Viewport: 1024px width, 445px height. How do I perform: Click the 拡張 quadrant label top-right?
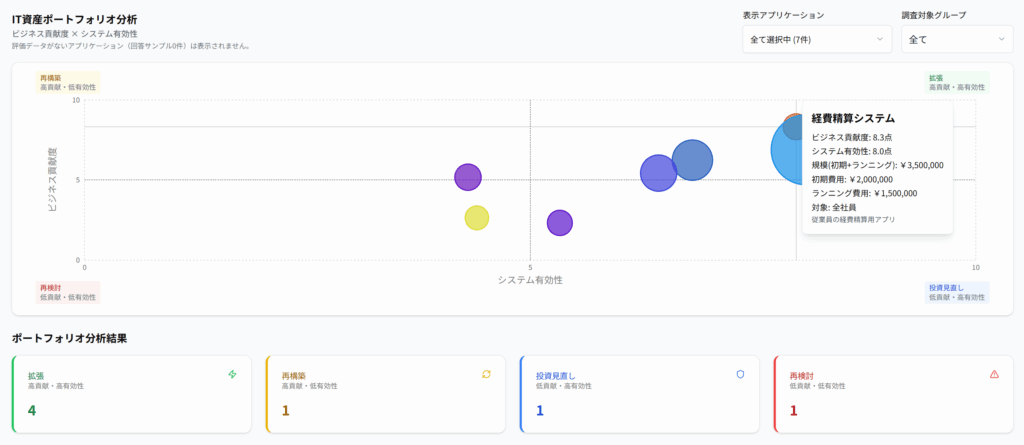pyautogui.click(x=957, y=82)
